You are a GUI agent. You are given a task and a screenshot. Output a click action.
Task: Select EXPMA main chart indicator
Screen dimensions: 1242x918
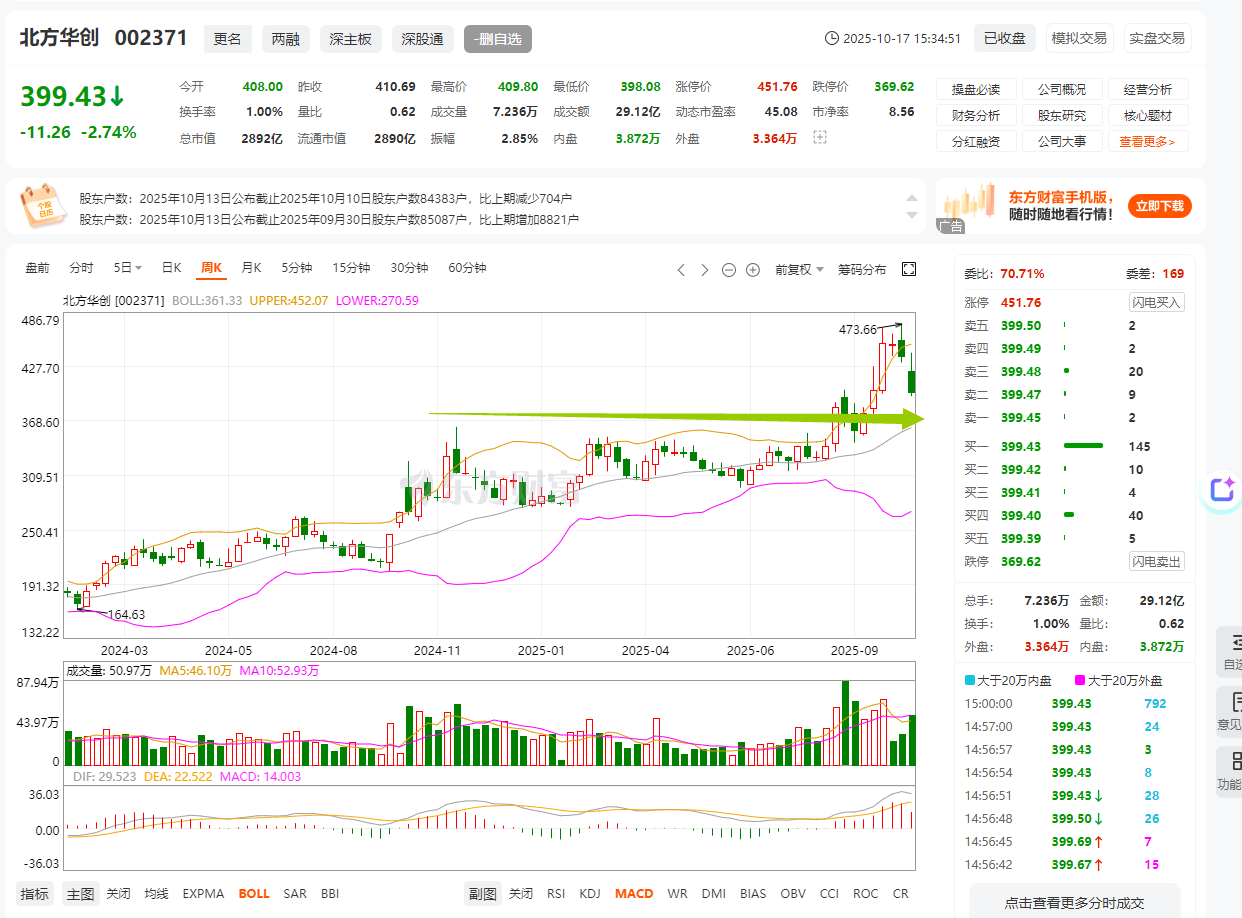[203, 893]
